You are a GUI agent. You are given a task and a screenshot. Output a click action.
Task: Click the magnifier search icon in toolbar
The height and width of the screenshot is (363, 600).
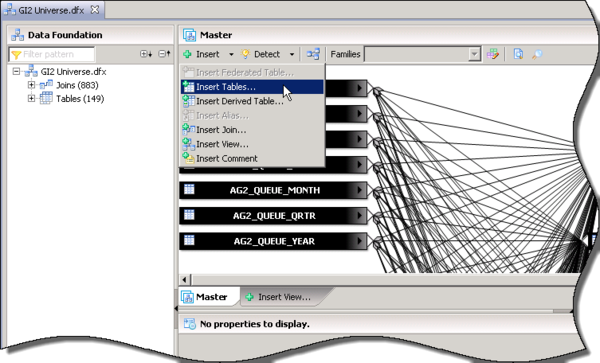537,54
